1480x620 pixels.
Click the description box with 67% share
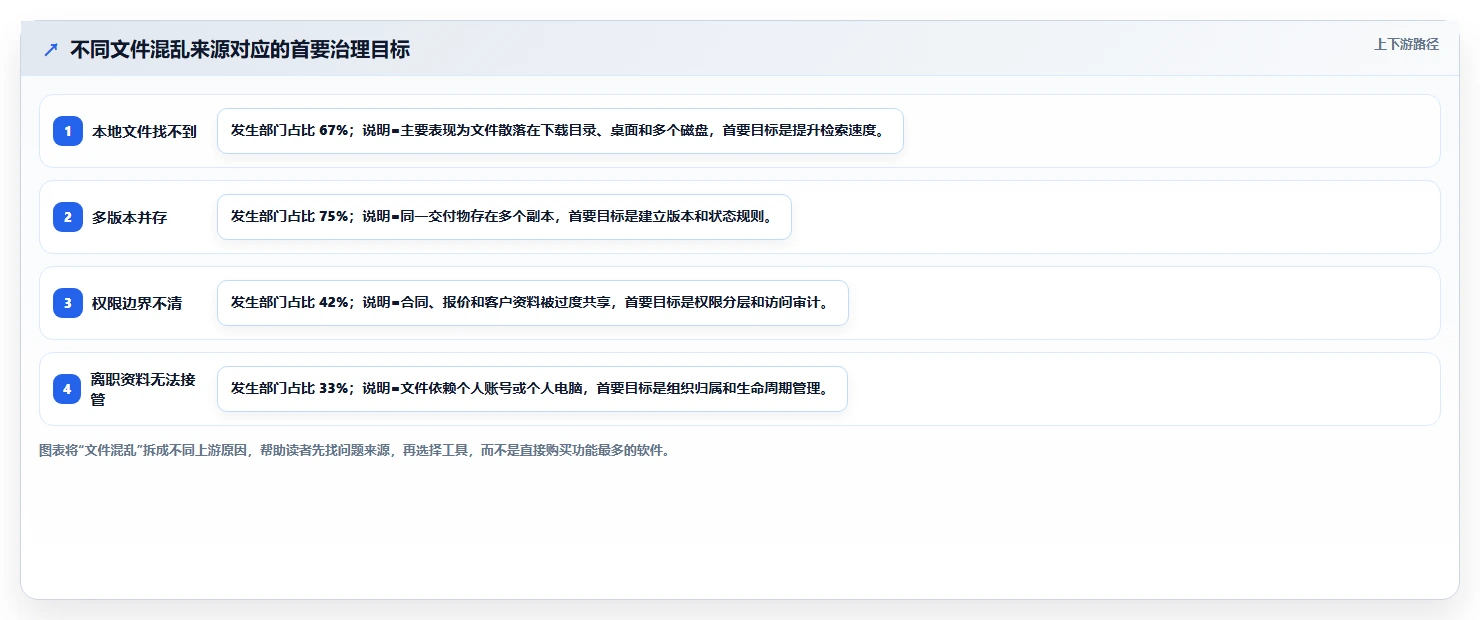click(x=560, y=131)
